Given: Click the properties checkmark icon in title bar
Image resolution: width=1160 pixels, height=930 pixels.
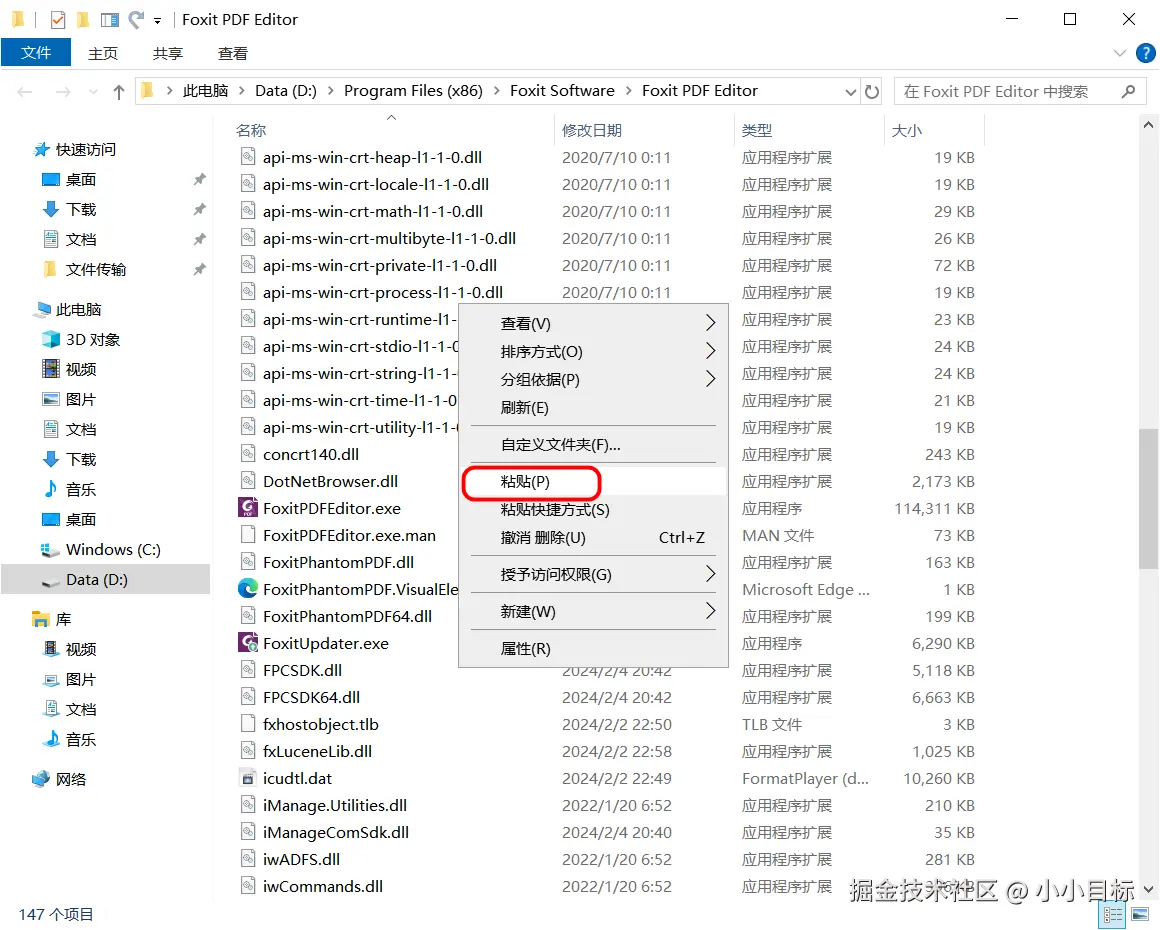Looking at the screenshot, I should [58, 19].
